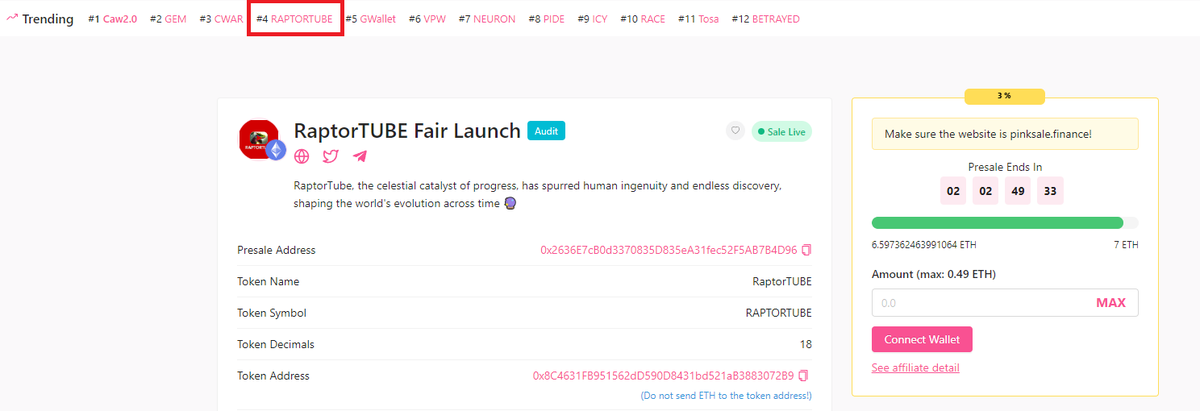The width and height of the screenshot is (1200, 411).
Task: Click Token Name value RaptorTUBE
Action: (x=782, y=282)
